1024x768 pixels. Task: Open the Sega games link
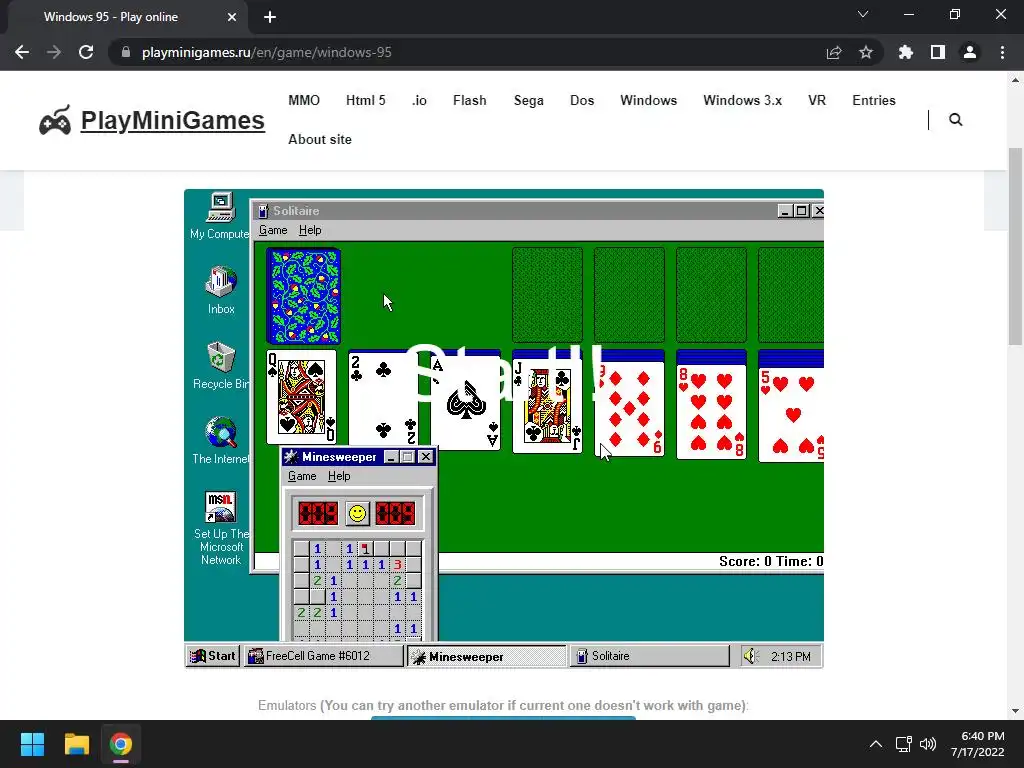[x=528, y=101]
